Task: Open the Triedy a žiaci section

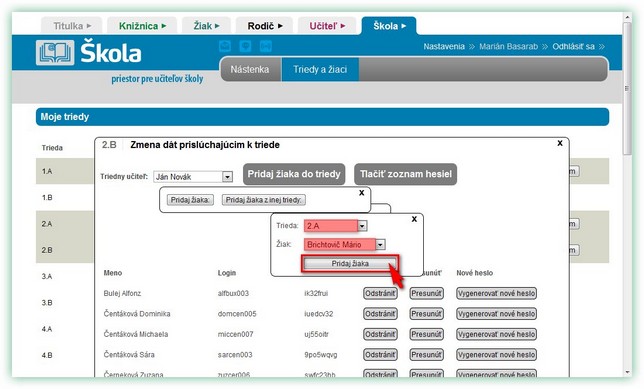Action: pyautogui.click(x=320, y=69)
